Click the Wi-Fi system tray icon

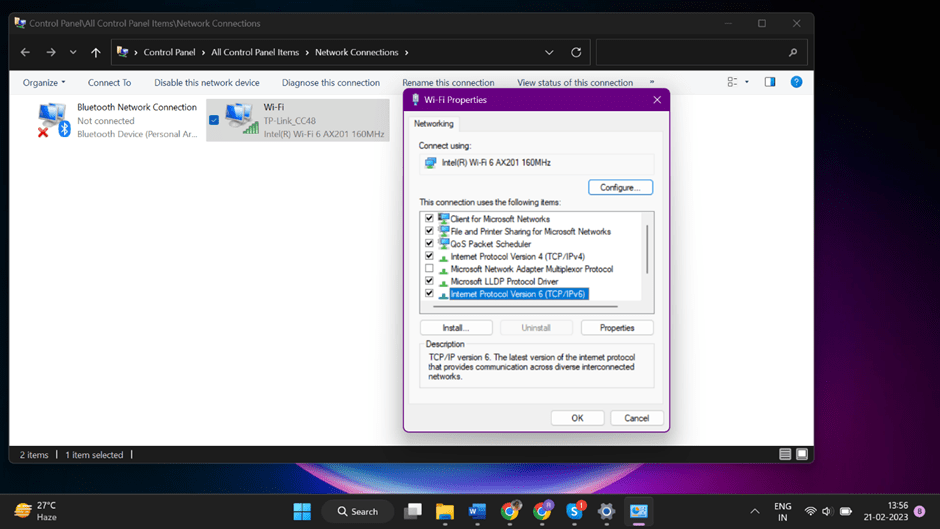coord(811,511)
